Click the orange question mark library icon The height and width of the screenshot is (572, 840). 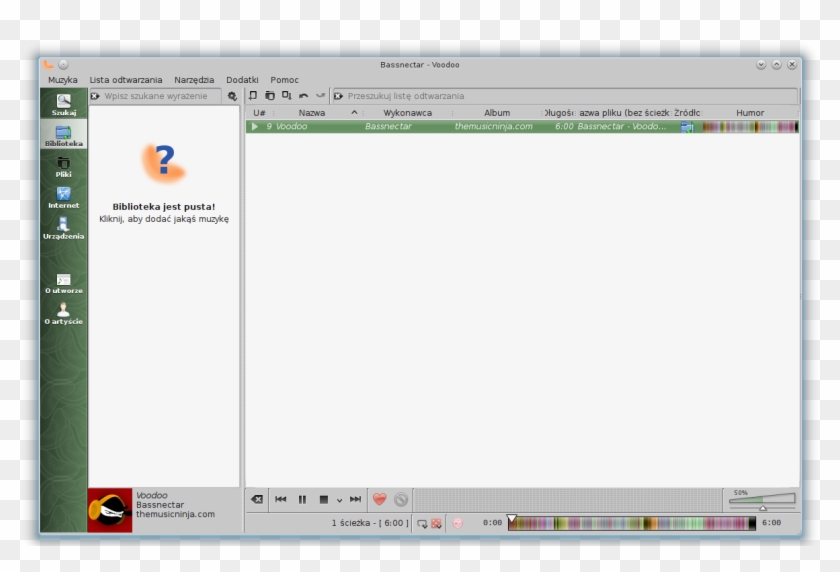tap(164, 163)
